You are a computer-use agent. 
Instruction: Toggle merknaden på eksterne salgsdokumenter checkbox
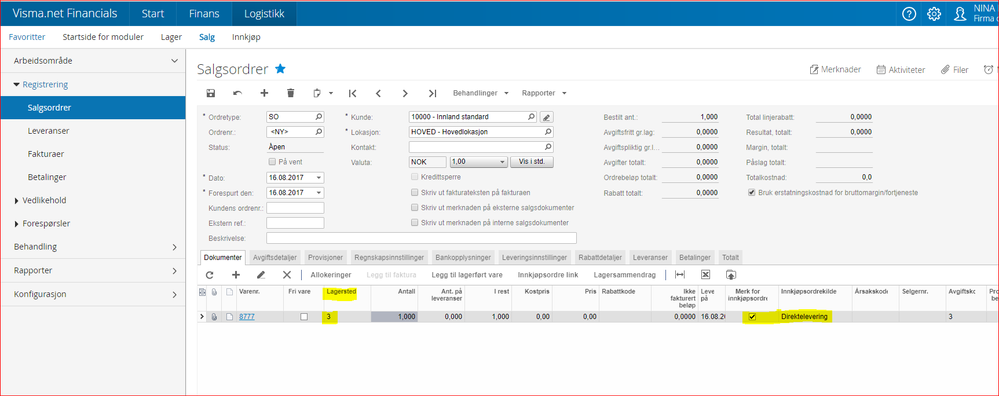pyautogui.click(x=415, y=208)
